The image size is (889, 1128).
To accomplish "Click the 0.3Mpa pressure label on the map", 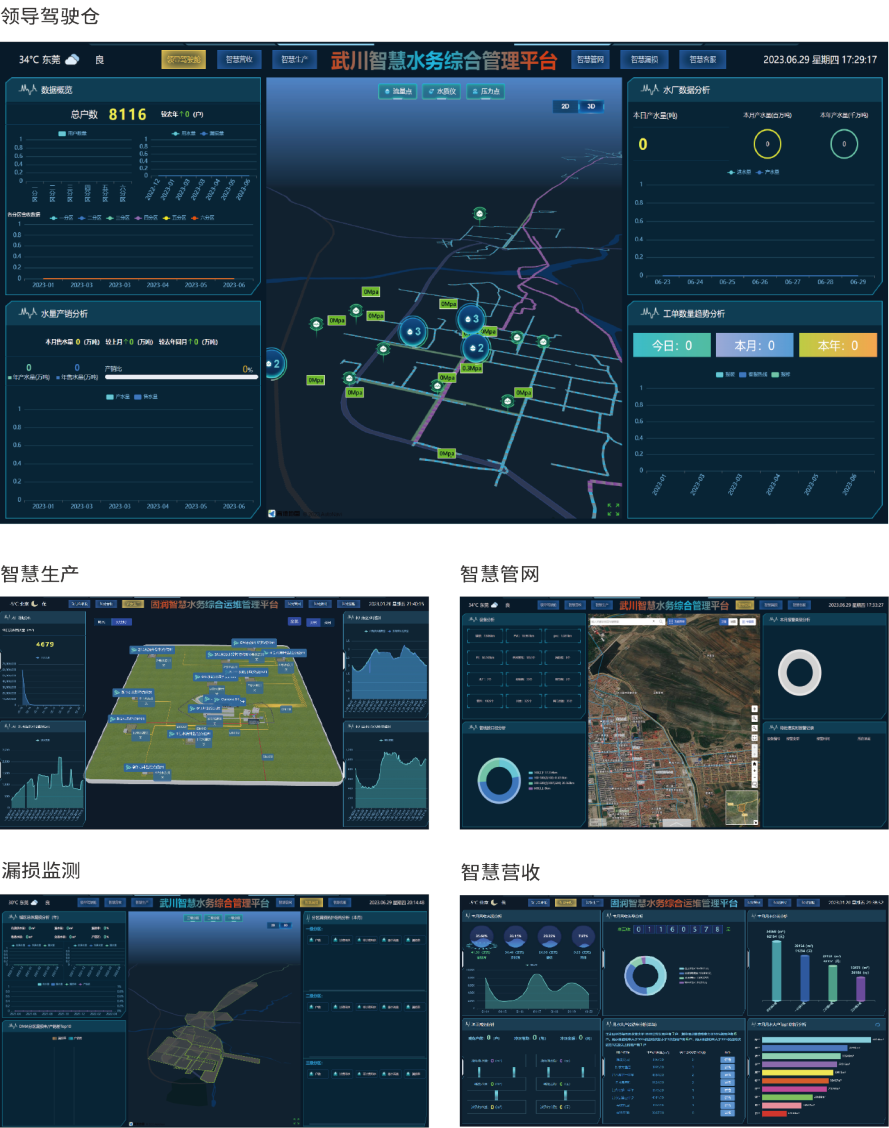I will click(472, 368).
